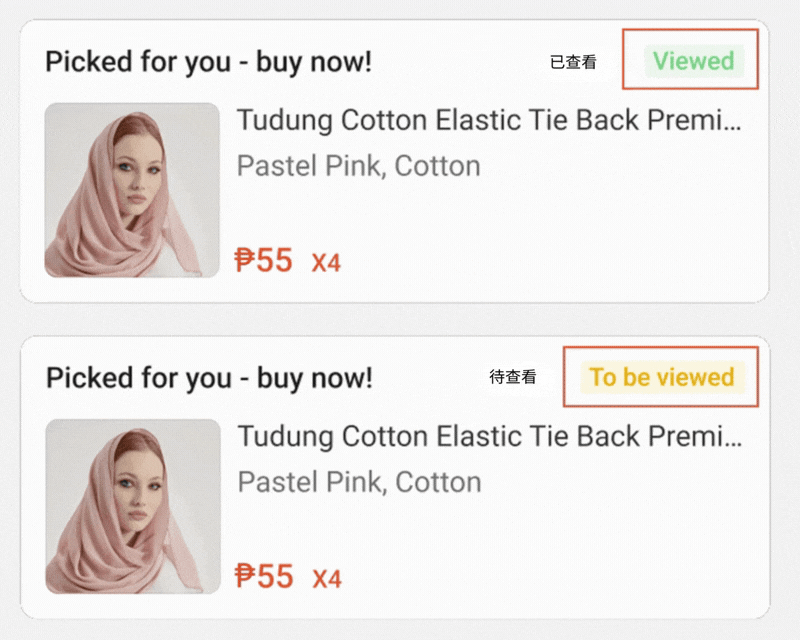Click the X4 quantity in To be viewed card

pos(326,579)
